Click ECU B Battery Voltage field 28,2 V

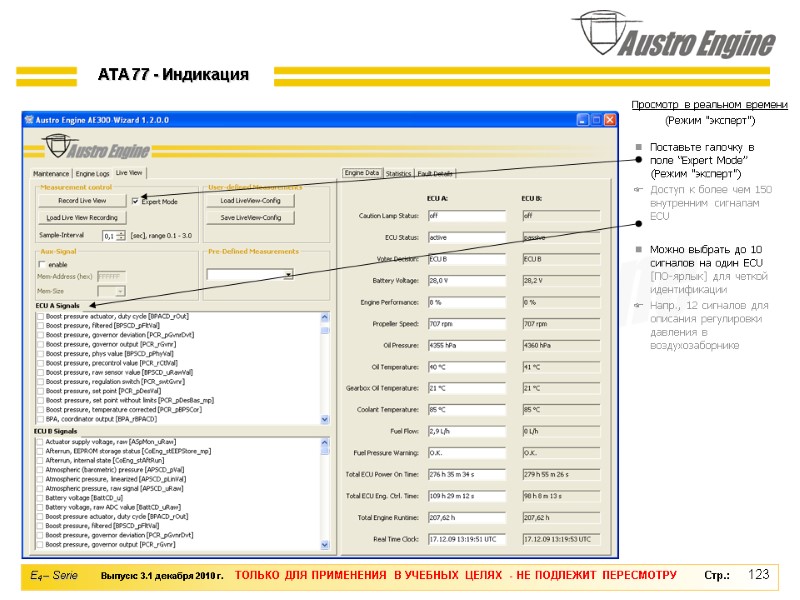click(561, 281)
